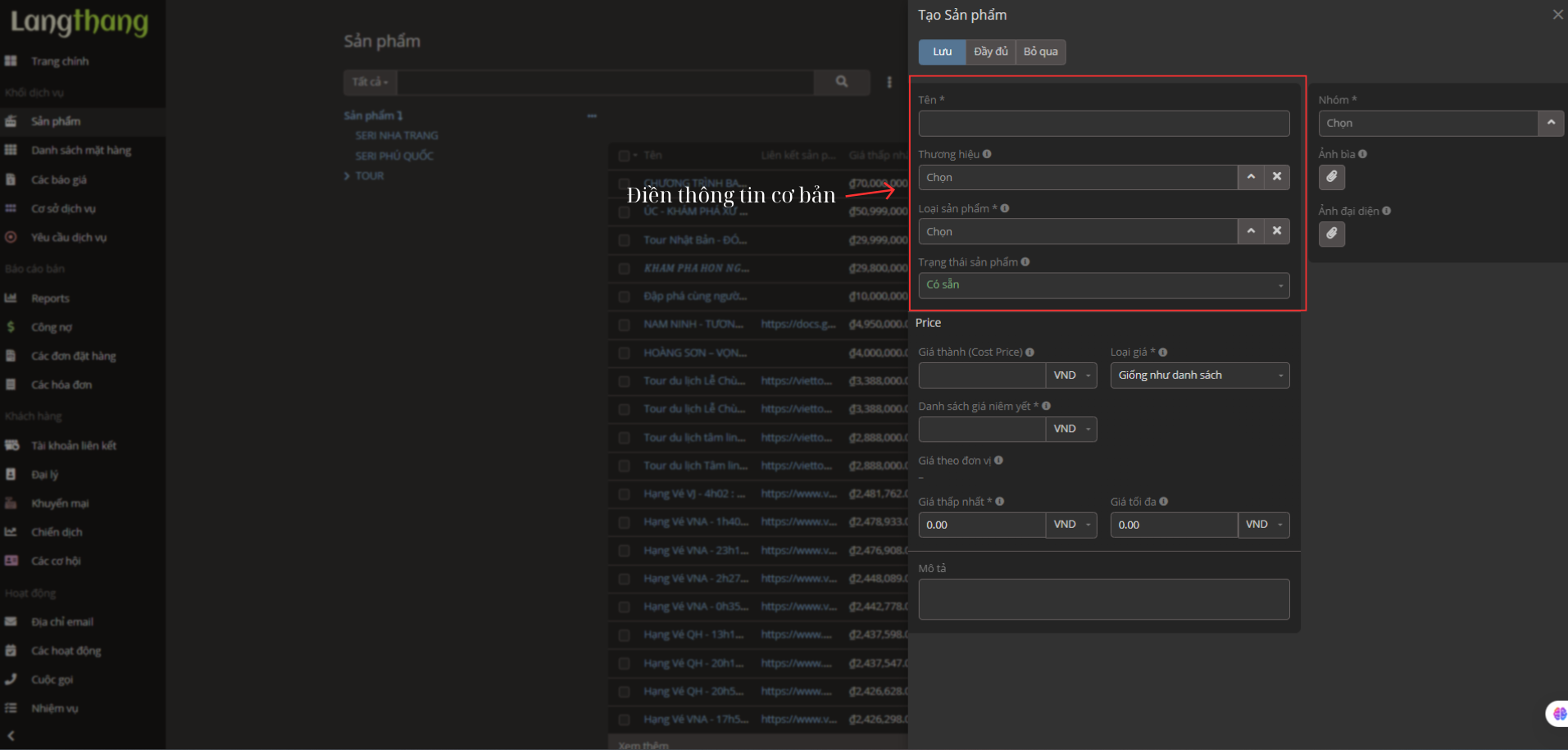Click the search magnifier icon in product list
The image size is (1568, 750).
(x=841, y=82)
